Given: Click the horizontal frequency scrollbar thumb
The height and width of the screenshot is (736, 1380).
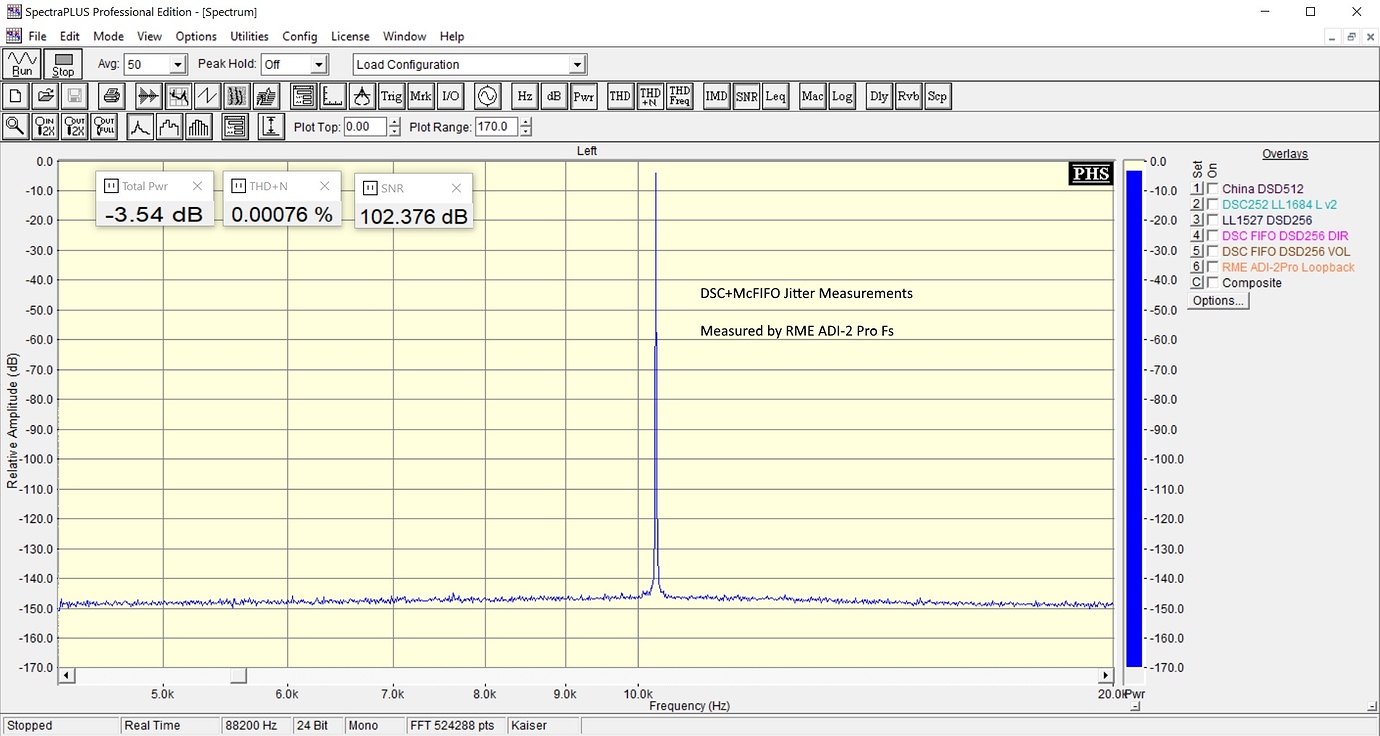Looking at the screenshot, I should click(x=238, y=676).
